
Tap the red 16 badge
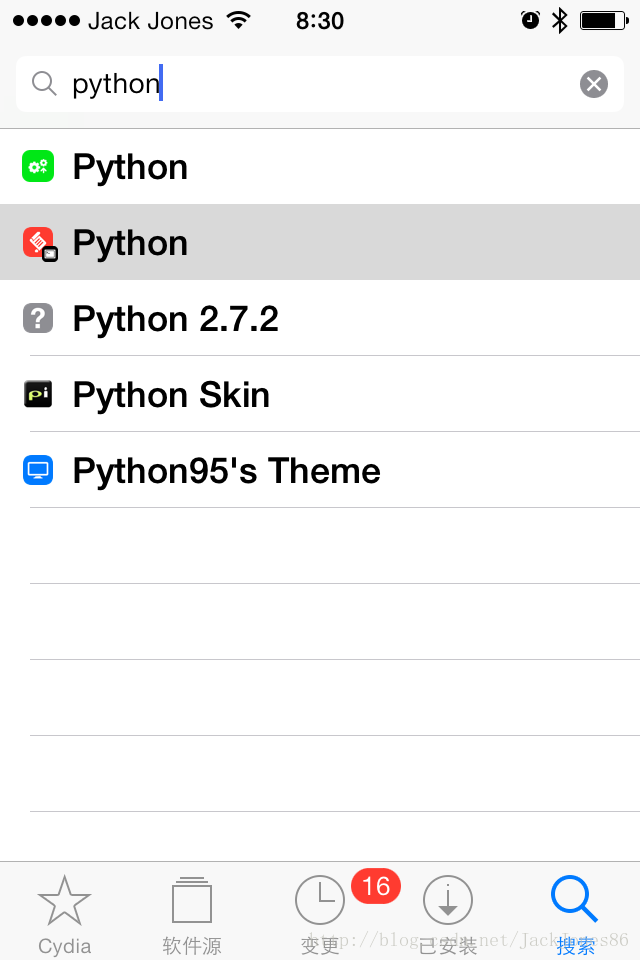click(x=375, y=886)
